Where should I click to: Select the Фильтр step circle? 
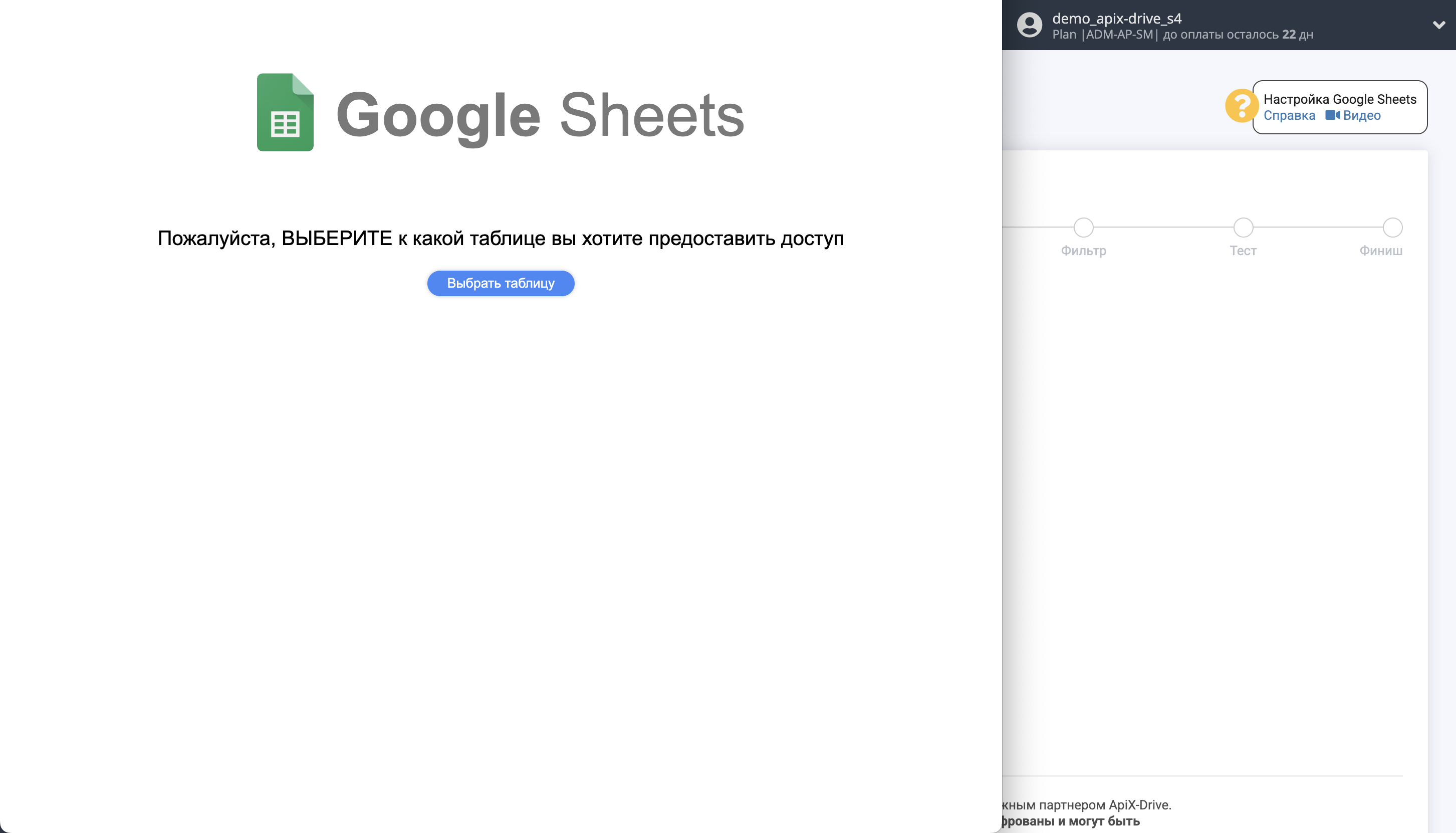pyautogui.click(x=1083, y=228)
